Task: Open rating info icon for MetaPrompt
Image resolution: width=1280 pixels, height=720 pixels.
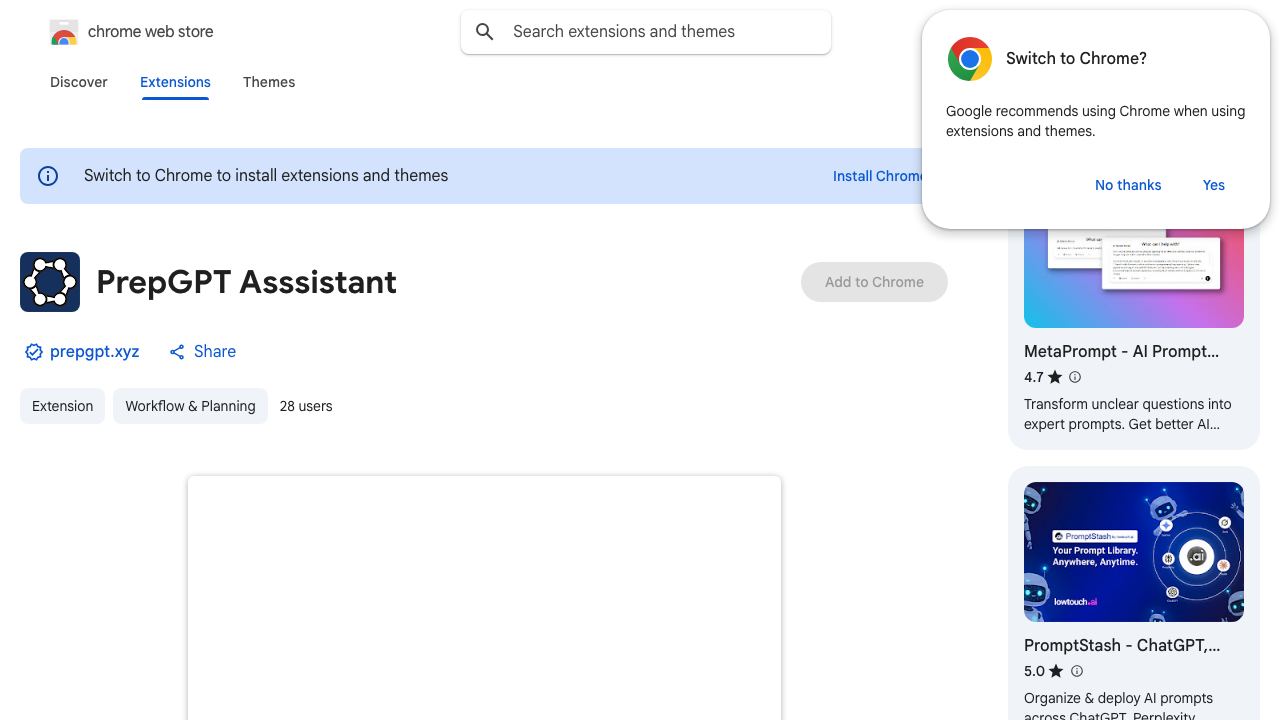Action: [x=1075, y=377]
